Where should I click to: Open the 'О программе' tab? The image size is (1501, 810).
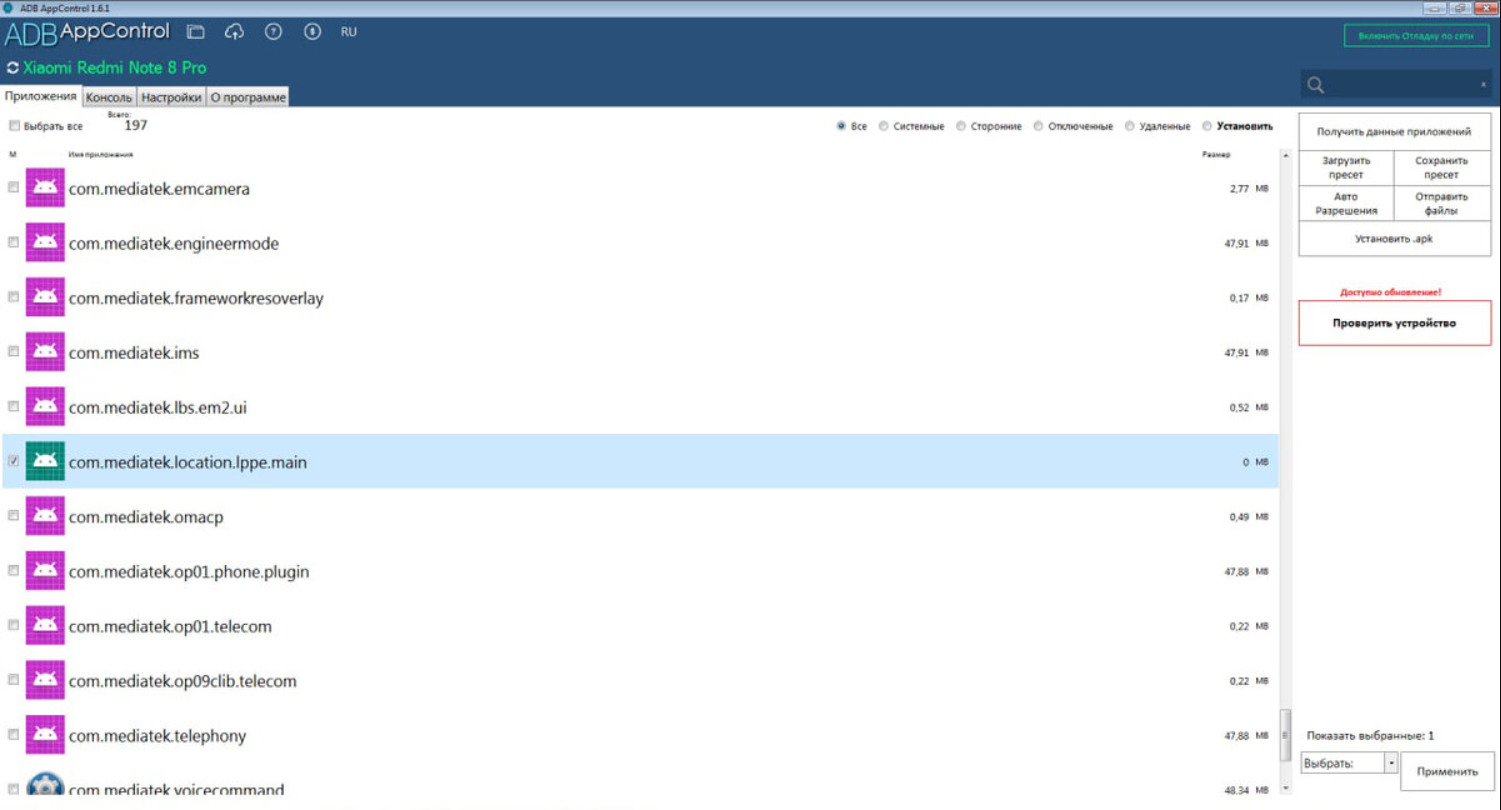[248, 97]
